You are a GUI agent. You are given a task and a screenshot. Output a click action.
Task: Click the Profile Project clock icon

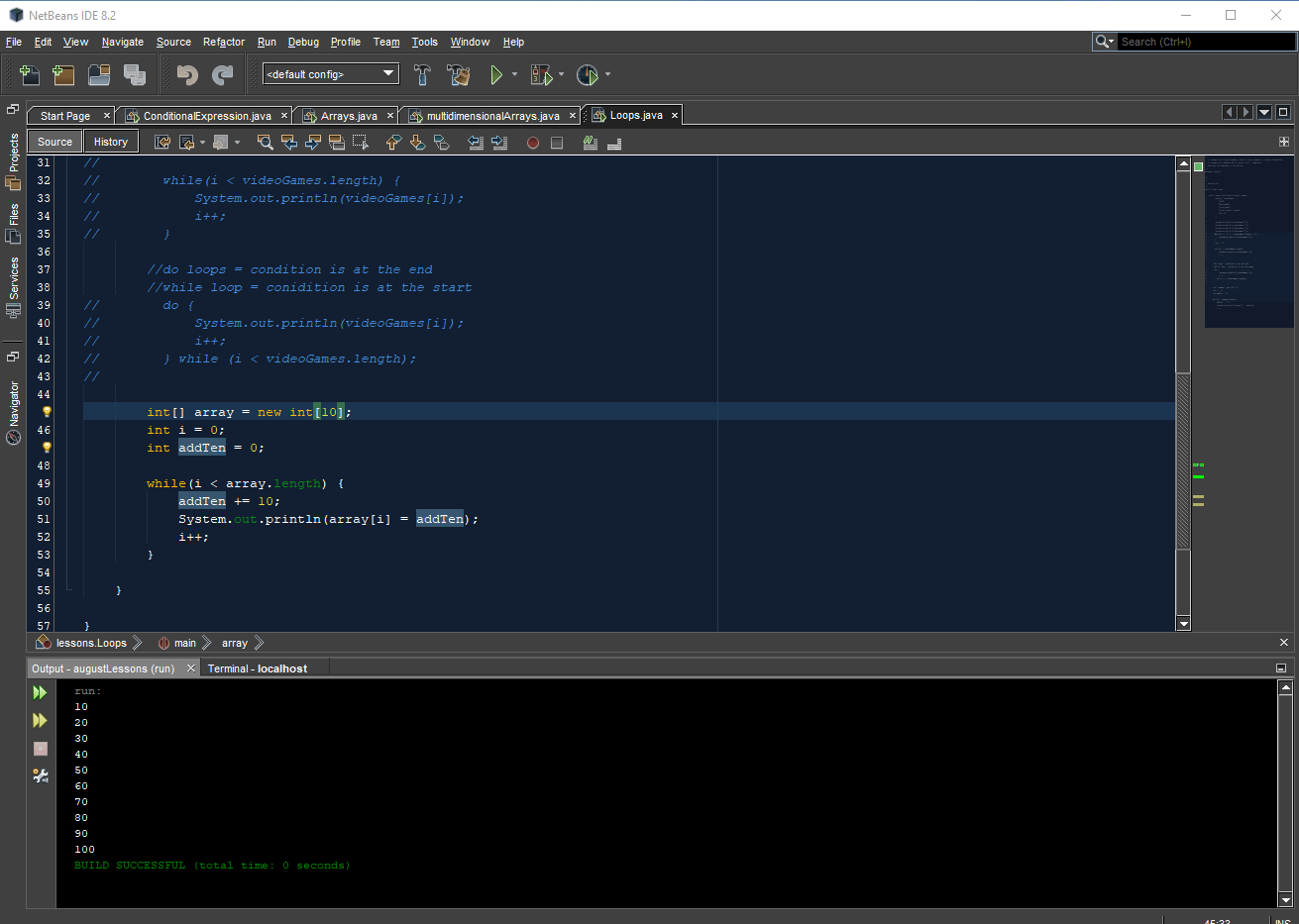(588, 74)
